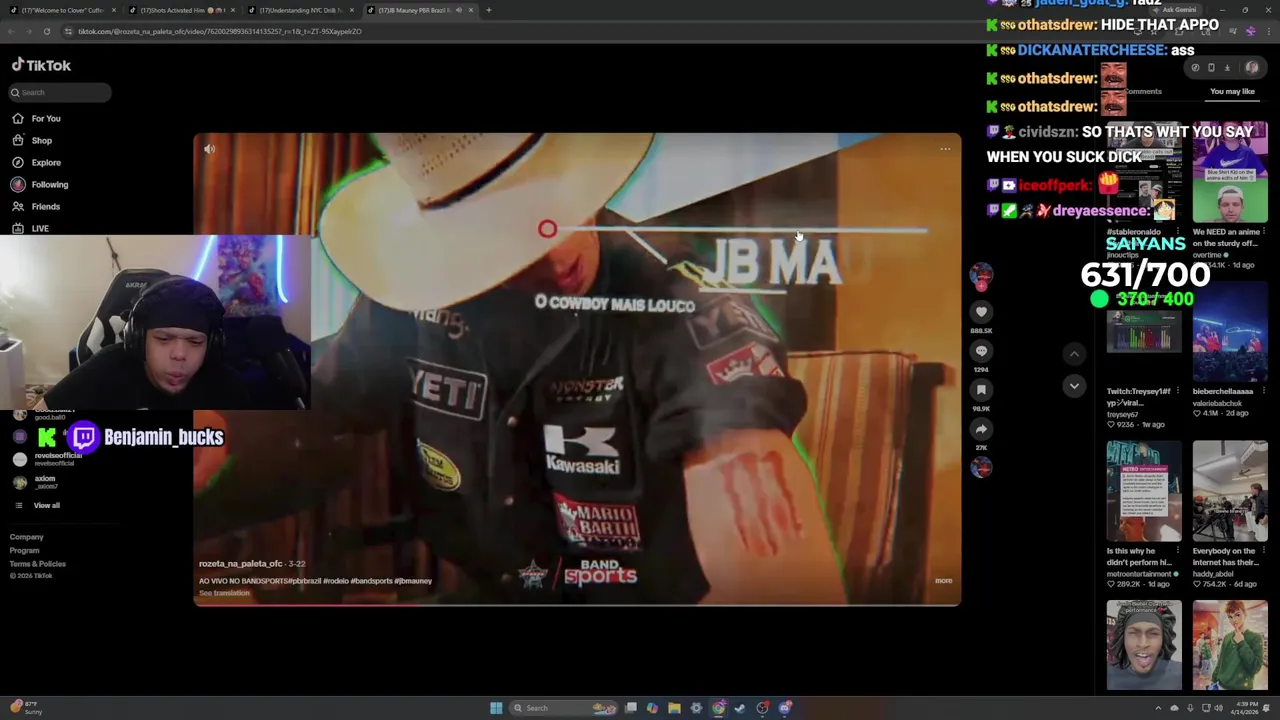
Task: Show hidden system tray icons chevron
Action: (x=1159, y=708)
